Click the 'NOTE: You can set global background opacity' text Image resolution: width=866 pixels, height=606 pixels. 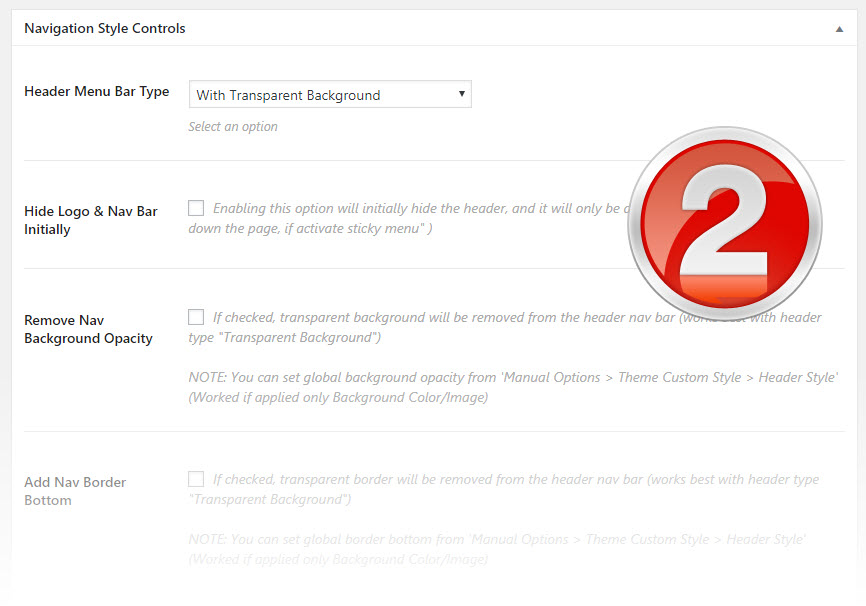coord(513,387)
